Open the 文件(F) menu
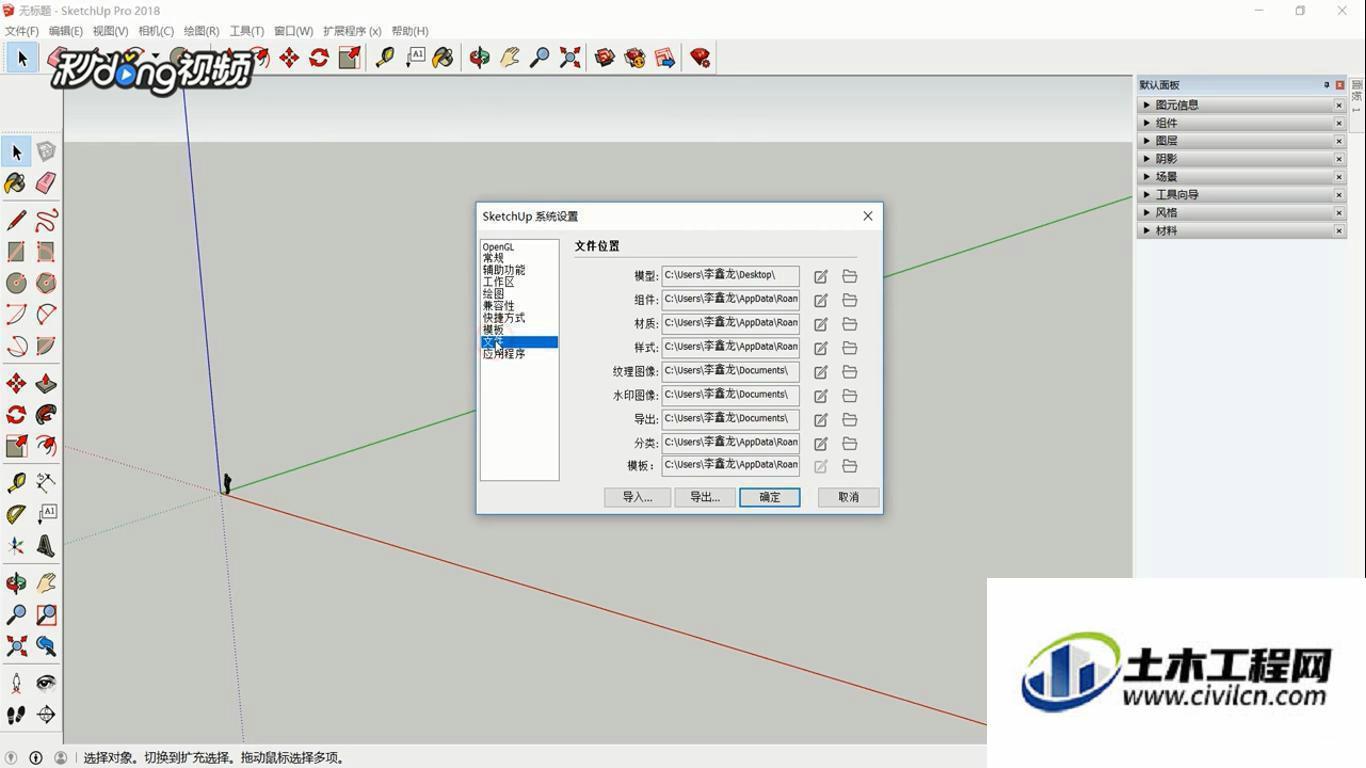1366x768 pixels. 21,31
